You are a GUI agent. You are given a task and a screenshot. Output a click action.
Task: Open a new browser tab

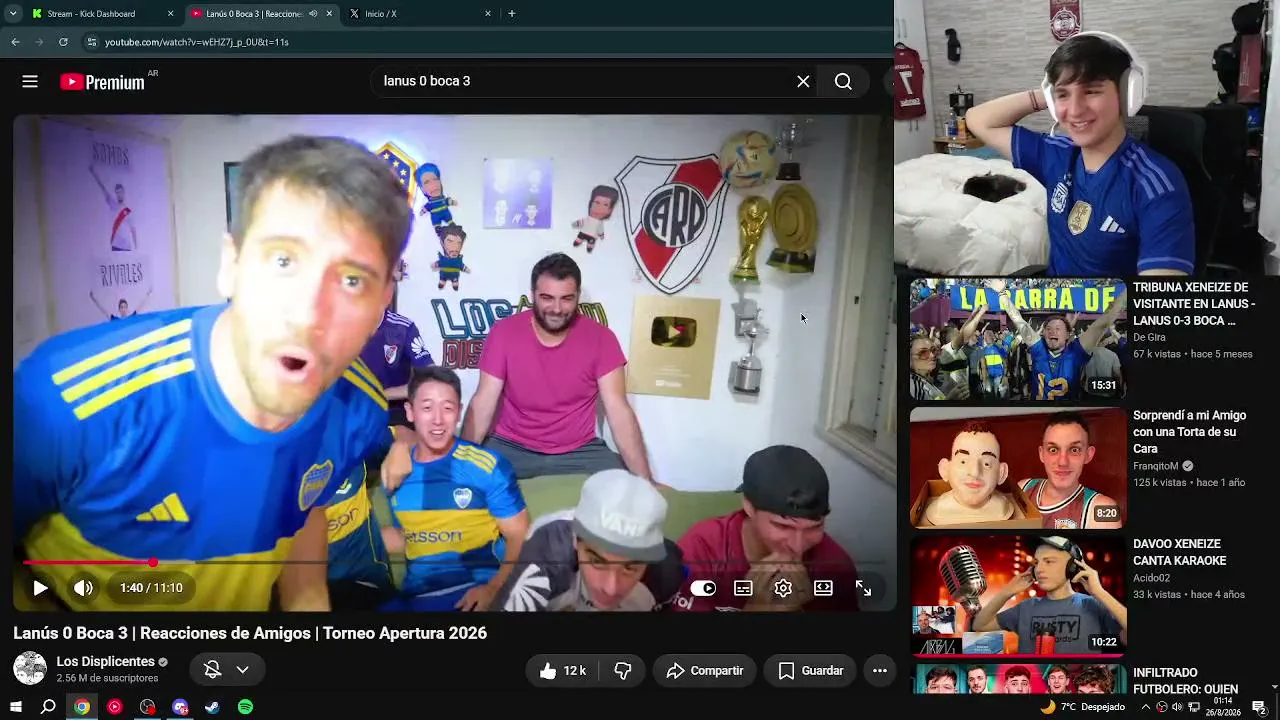[512, 14]
